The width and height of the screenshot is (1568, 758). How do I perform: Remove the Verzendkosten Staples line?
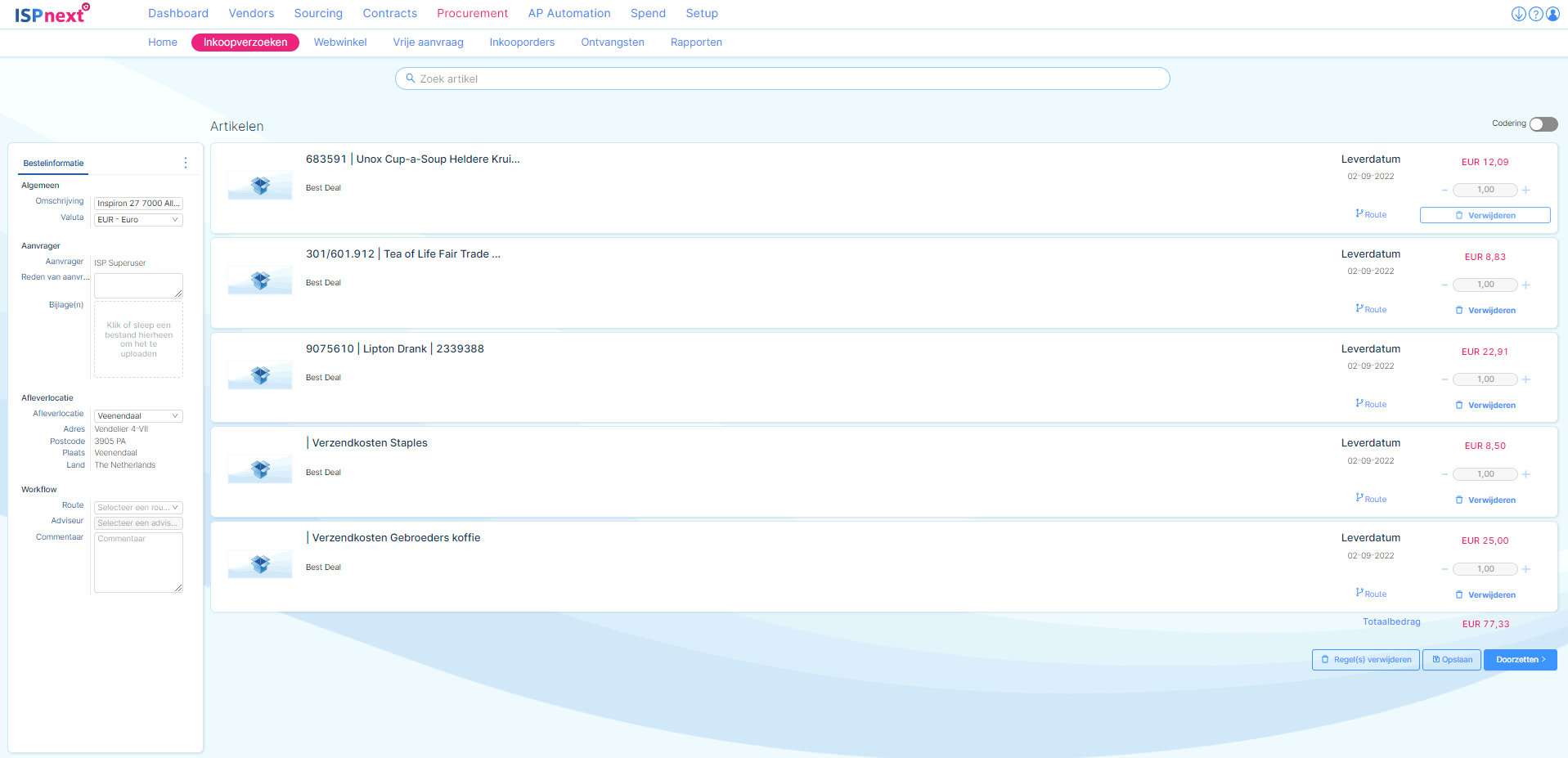pyautogui.click(x=1485, y=500)
